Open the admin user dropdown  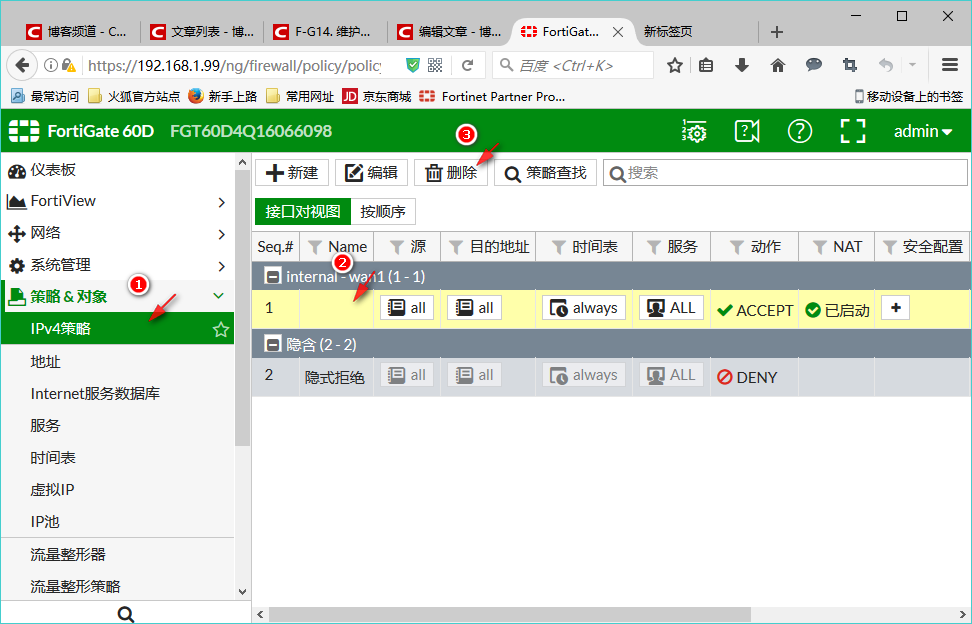point(922,131)
